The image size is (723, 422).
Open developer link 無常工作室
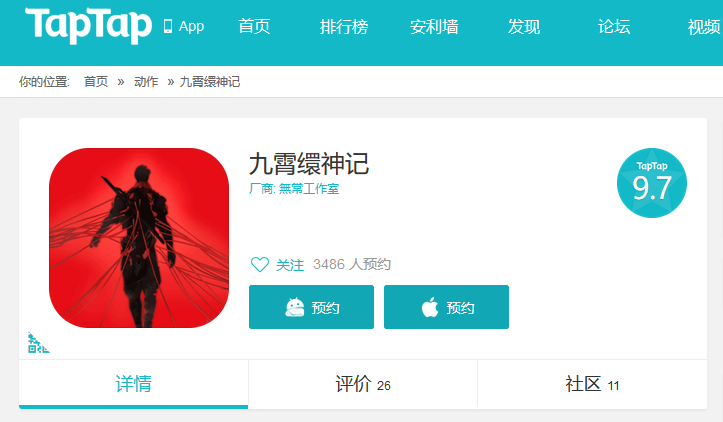(309, 189)
